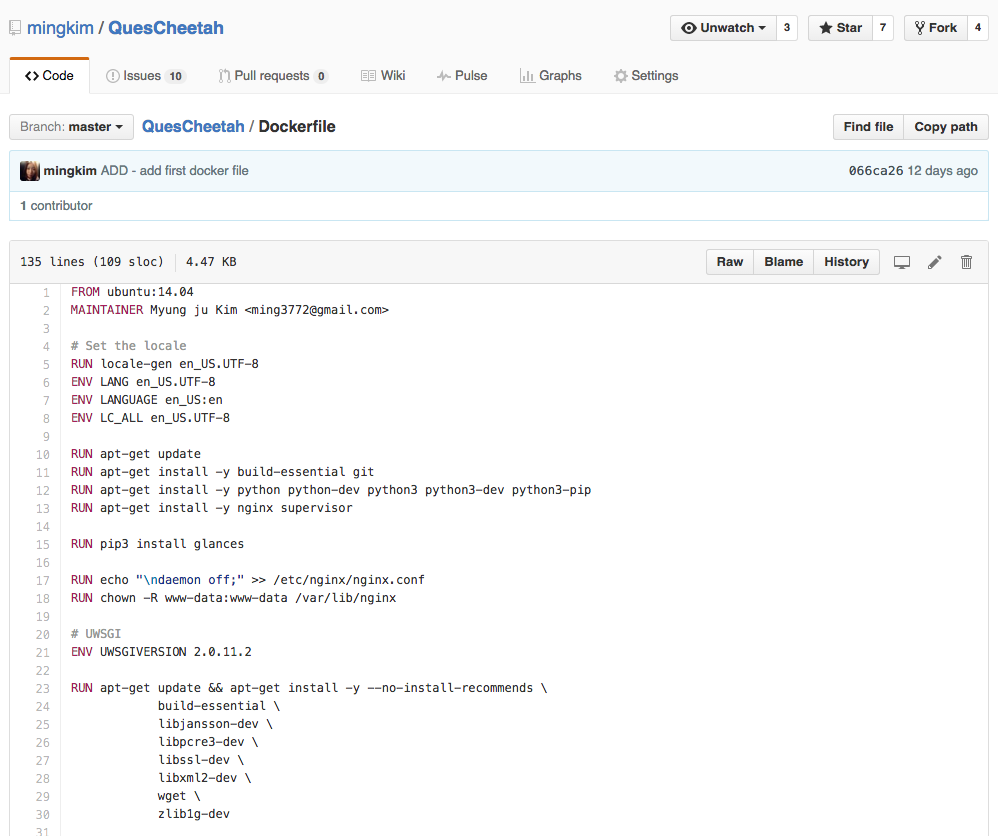Viewport: 998px width, 836px height.
Task: Click mingkim's avatar in the commit bar
Action: 29,171
